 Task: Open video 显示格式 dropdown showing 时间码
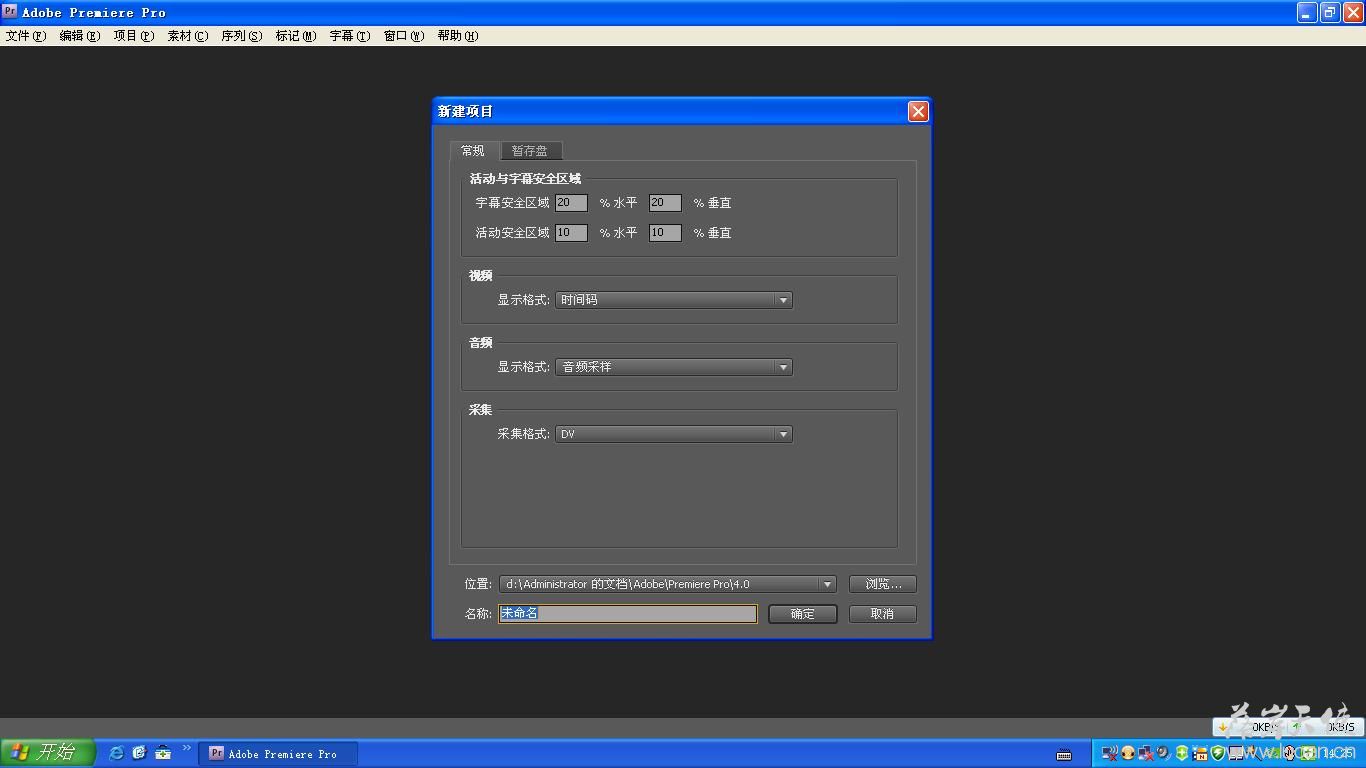(x=674, y=300)
